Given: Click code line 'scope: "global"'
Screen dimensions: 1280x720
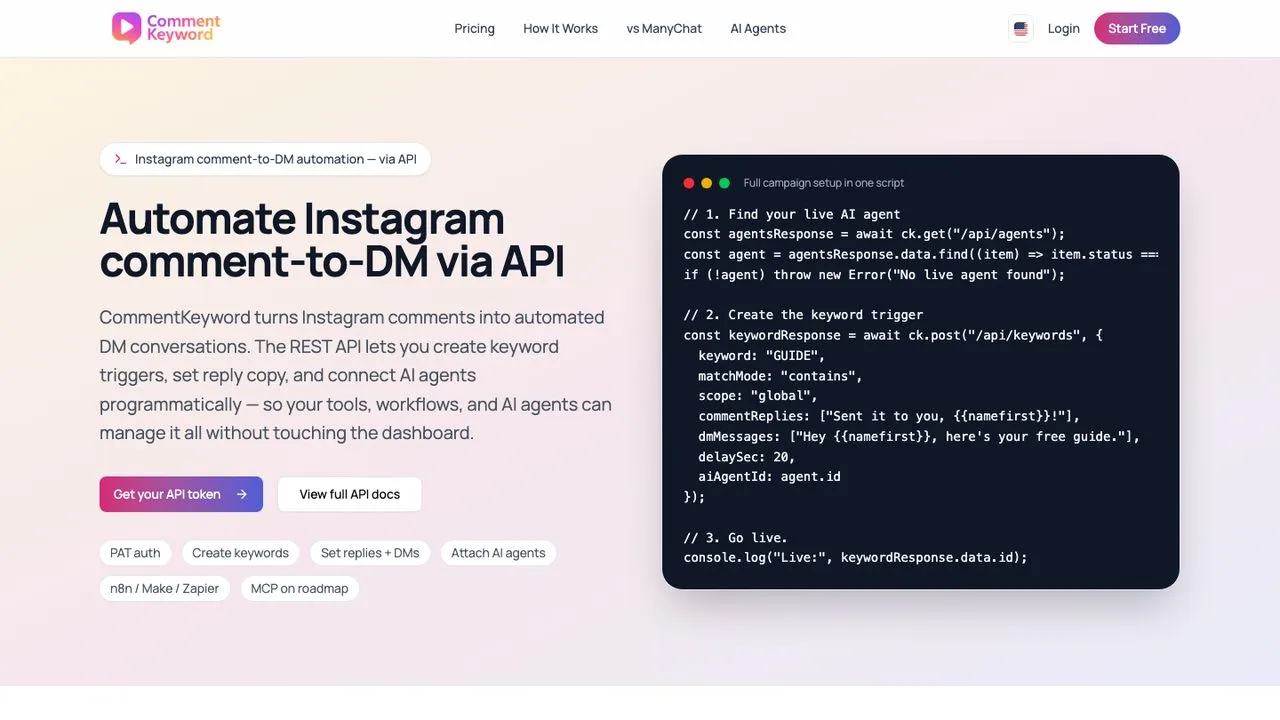Looking at the screenshot, I should click(x=758, y=396).
